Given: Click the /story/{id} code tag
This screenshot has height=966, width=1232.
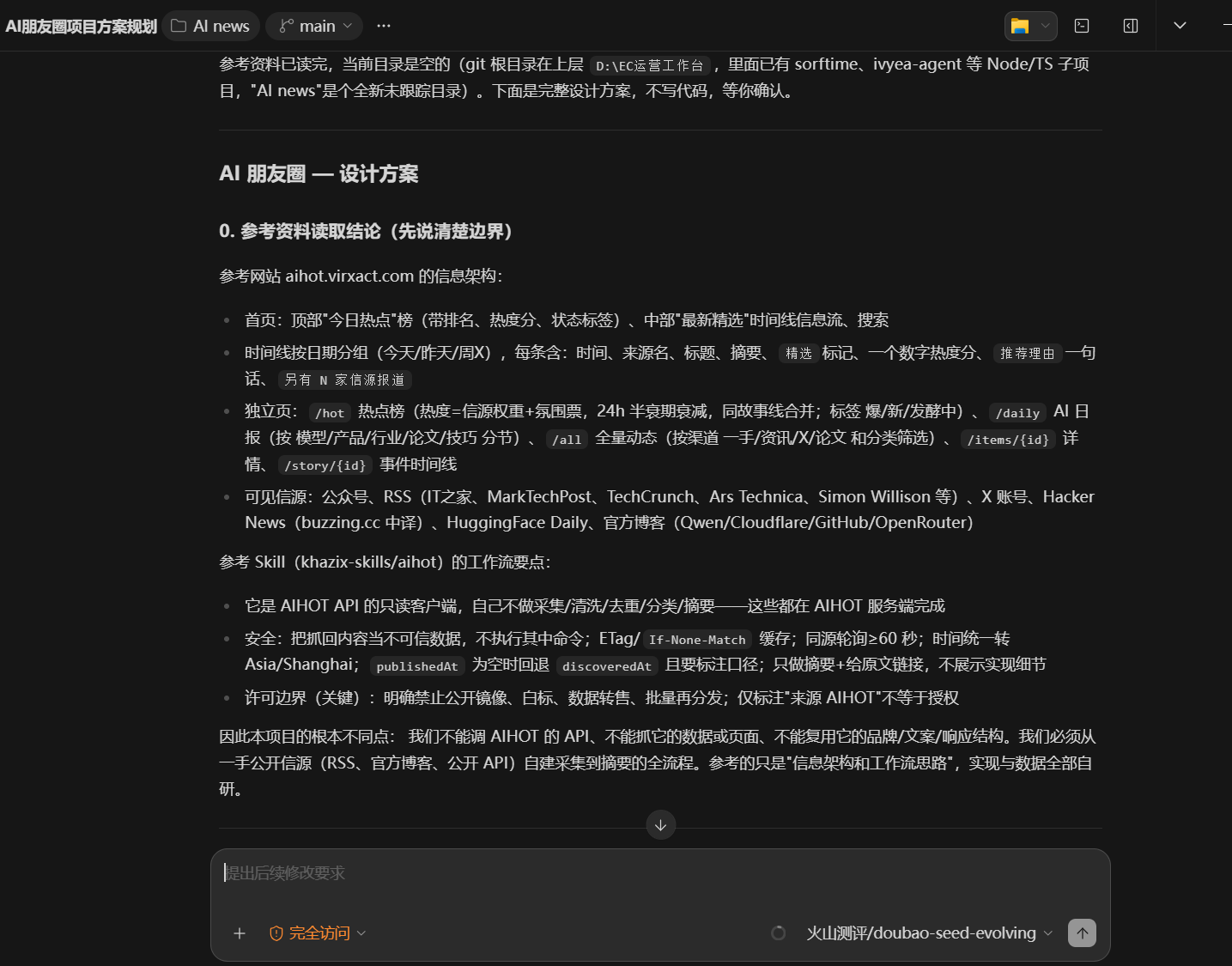Looking at the screenshot, I should click(x=325, y=465).
